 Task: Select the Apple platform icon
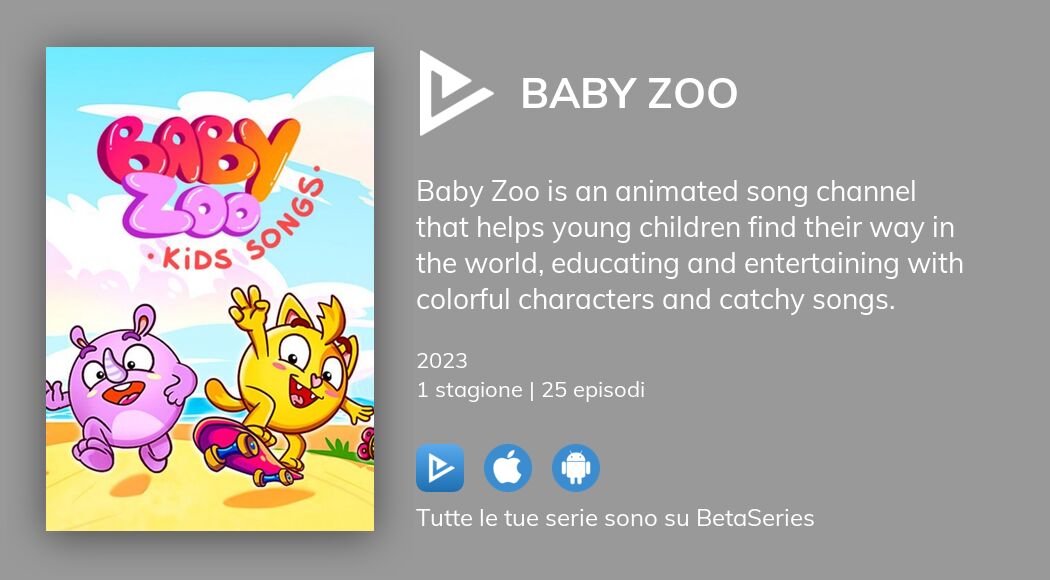pyautogui.click(x=508, y=467)
